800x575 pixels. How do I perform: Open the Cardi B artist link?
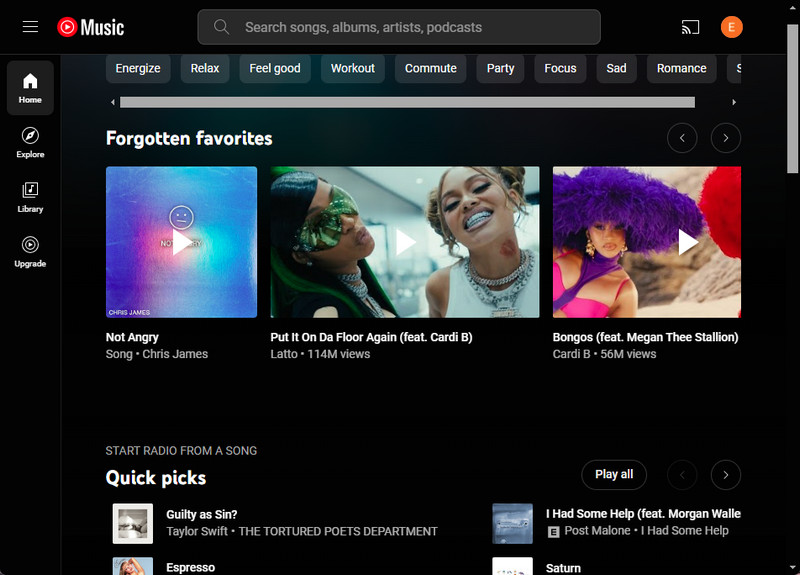tap(571, 354)
